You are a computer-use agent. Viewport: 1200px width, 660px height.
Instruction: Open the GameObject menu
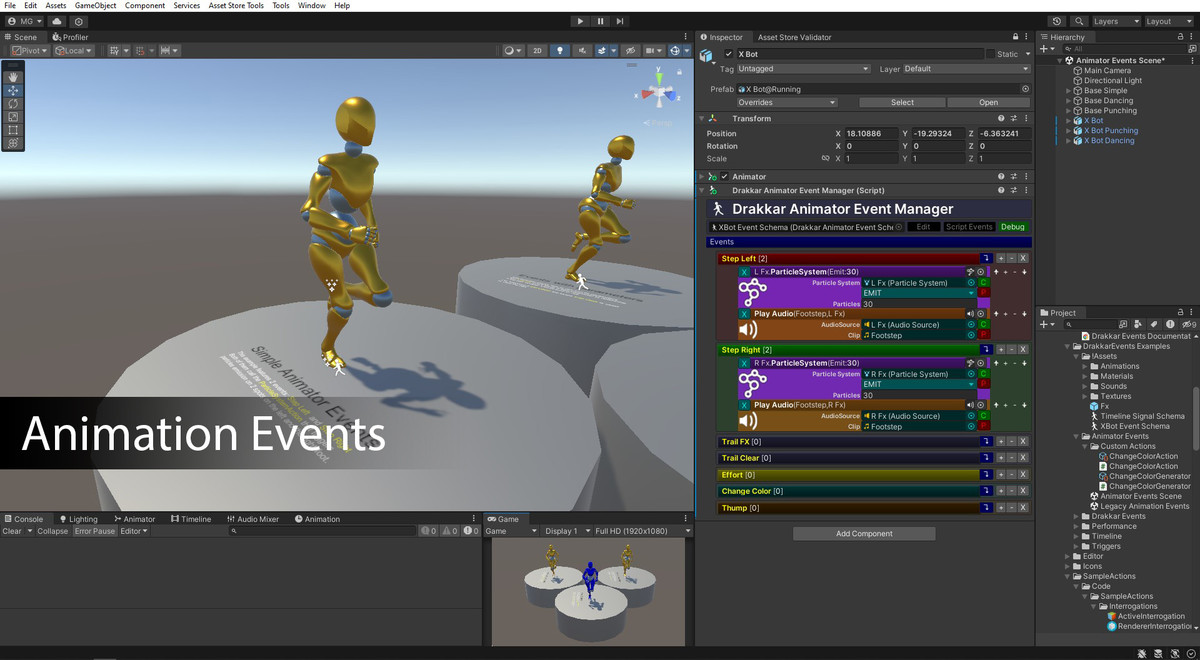pos(96,6)
